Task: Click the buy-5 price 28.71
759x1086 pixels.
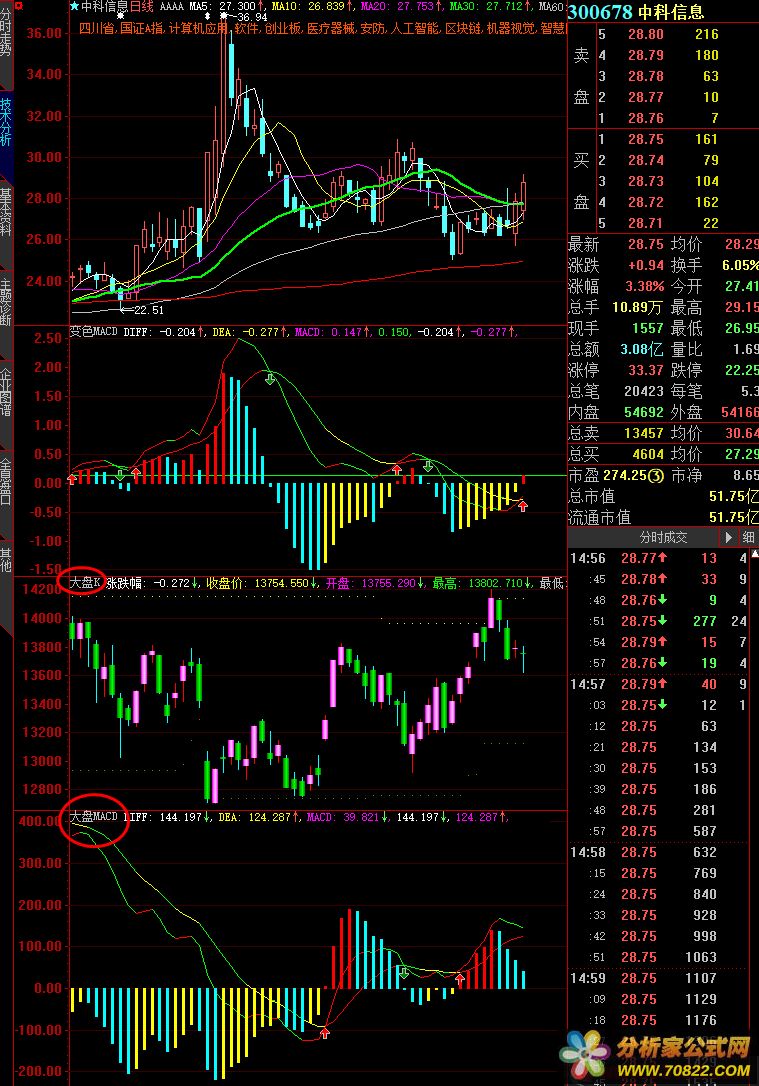Action: (645, 223)
